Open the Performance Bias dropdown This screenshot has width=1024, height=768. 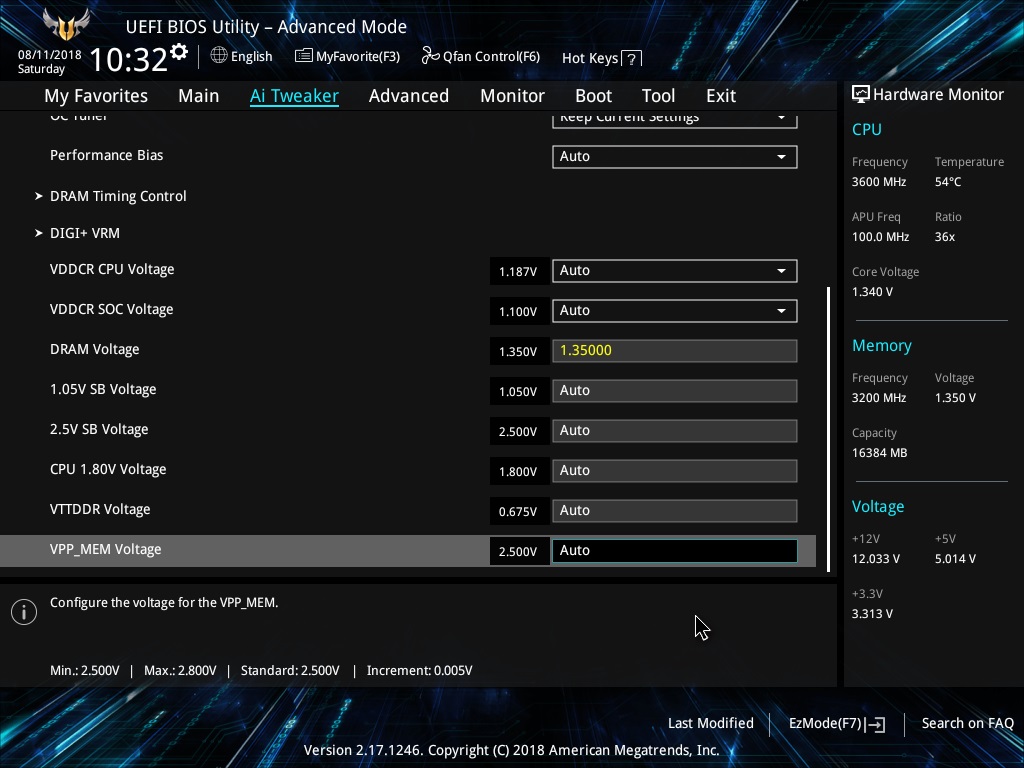pos(675,157)
